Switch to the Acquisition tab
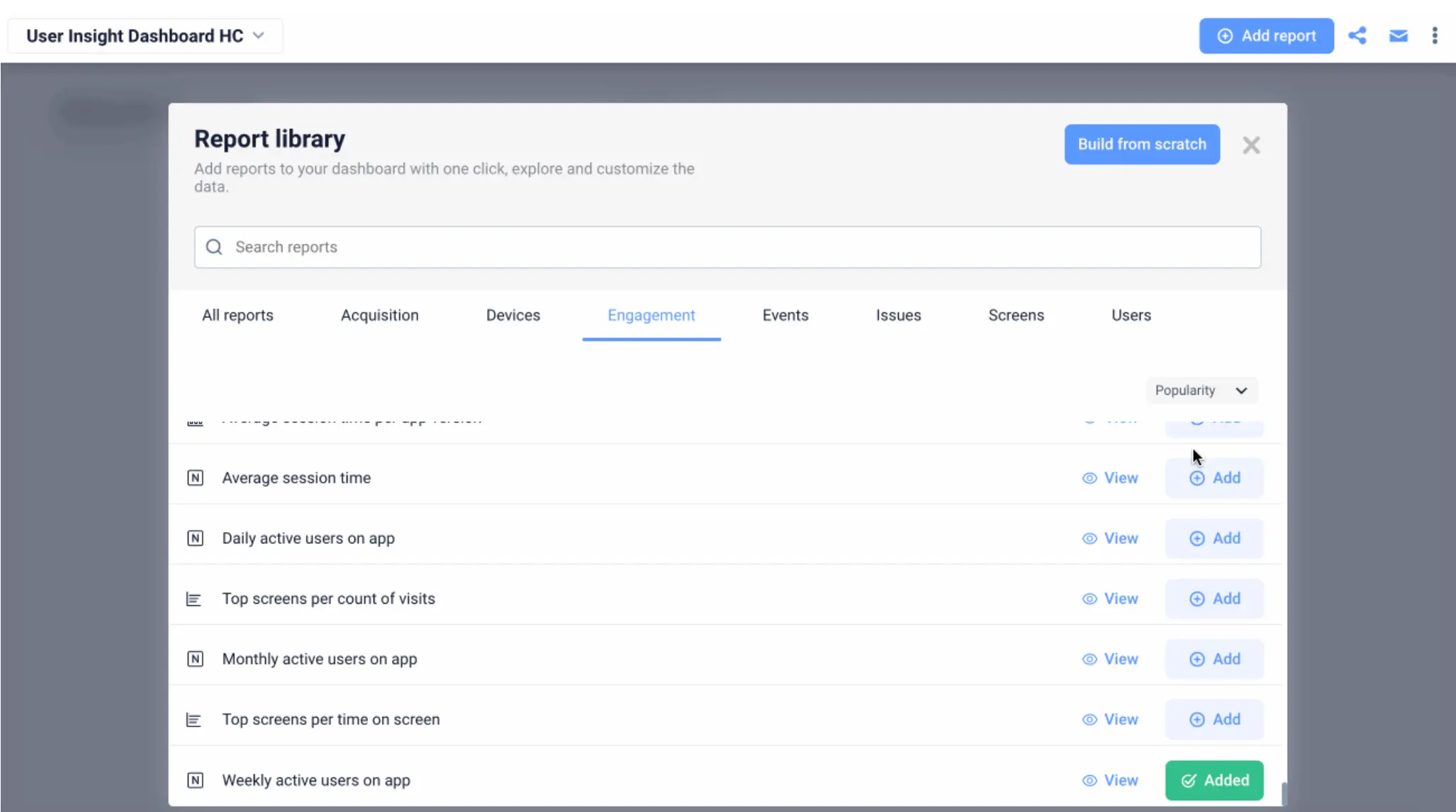Viewport: 1456px width, 812px height. coord(379,315)
